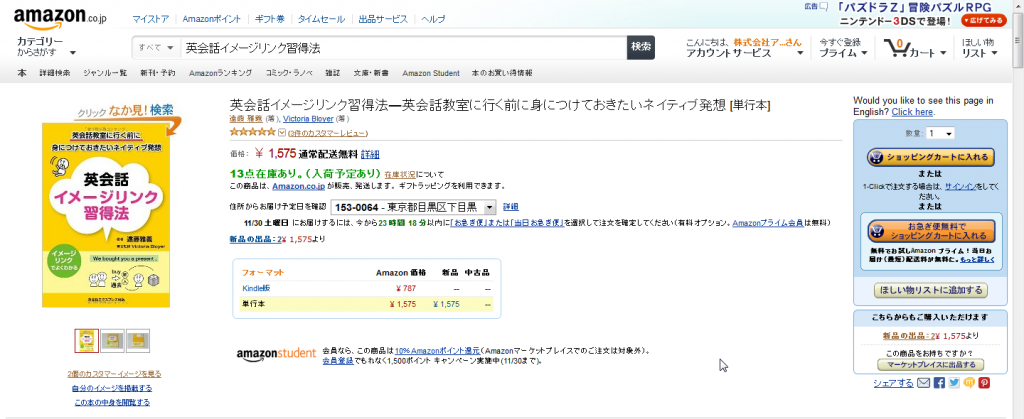Screen dimensions: 1024x419
Task: Open ギフト券 in top navigation
Action: click(x=268, y=19)
